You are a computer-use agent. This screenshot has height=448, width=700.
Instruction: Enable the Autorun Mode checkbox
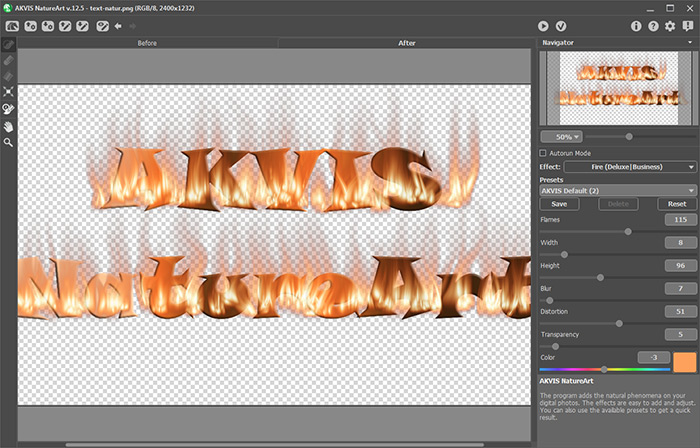coord(543,153)
